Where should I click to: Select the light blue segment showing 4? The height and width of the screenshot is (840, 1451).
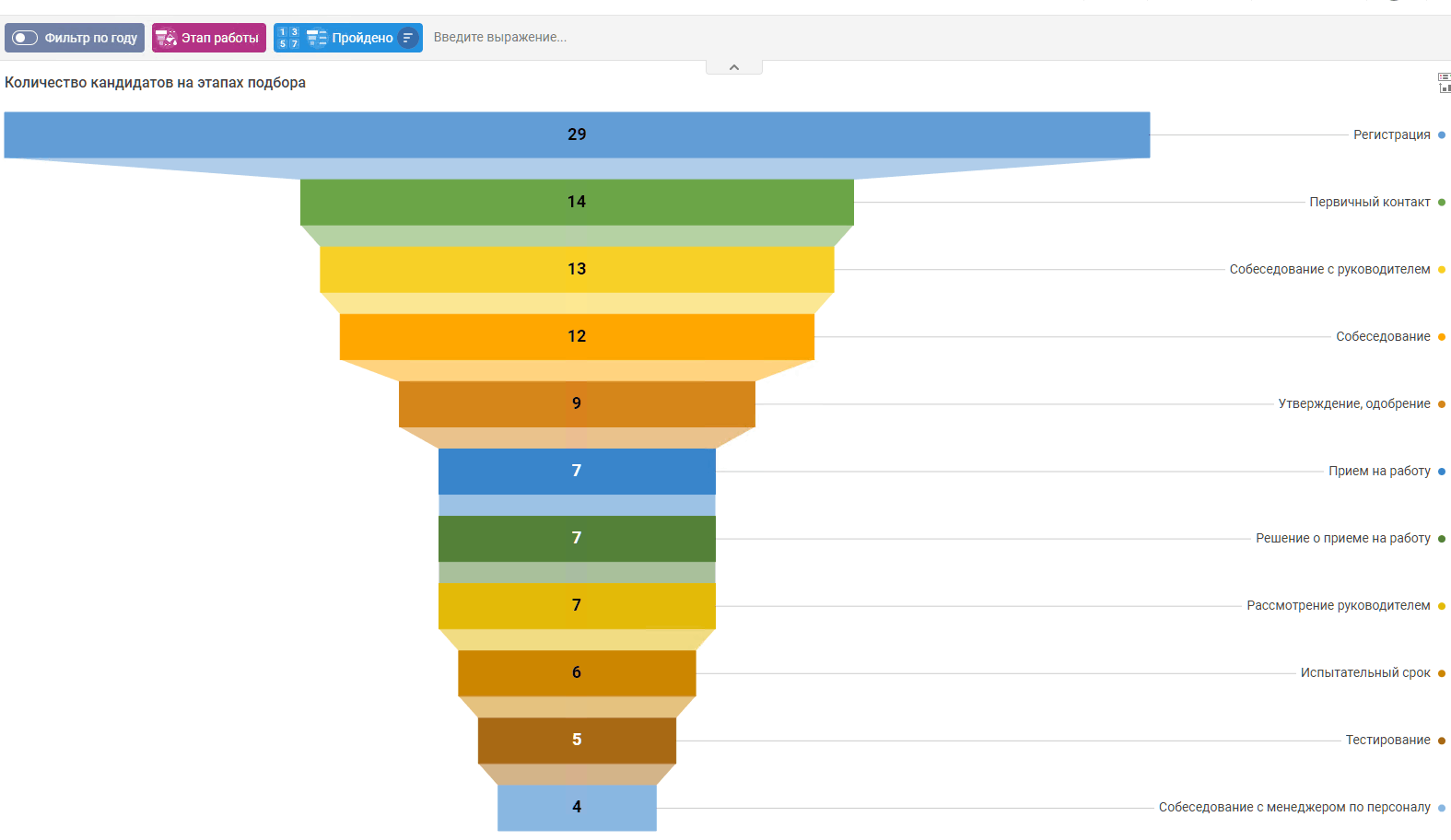coord(577,807)
